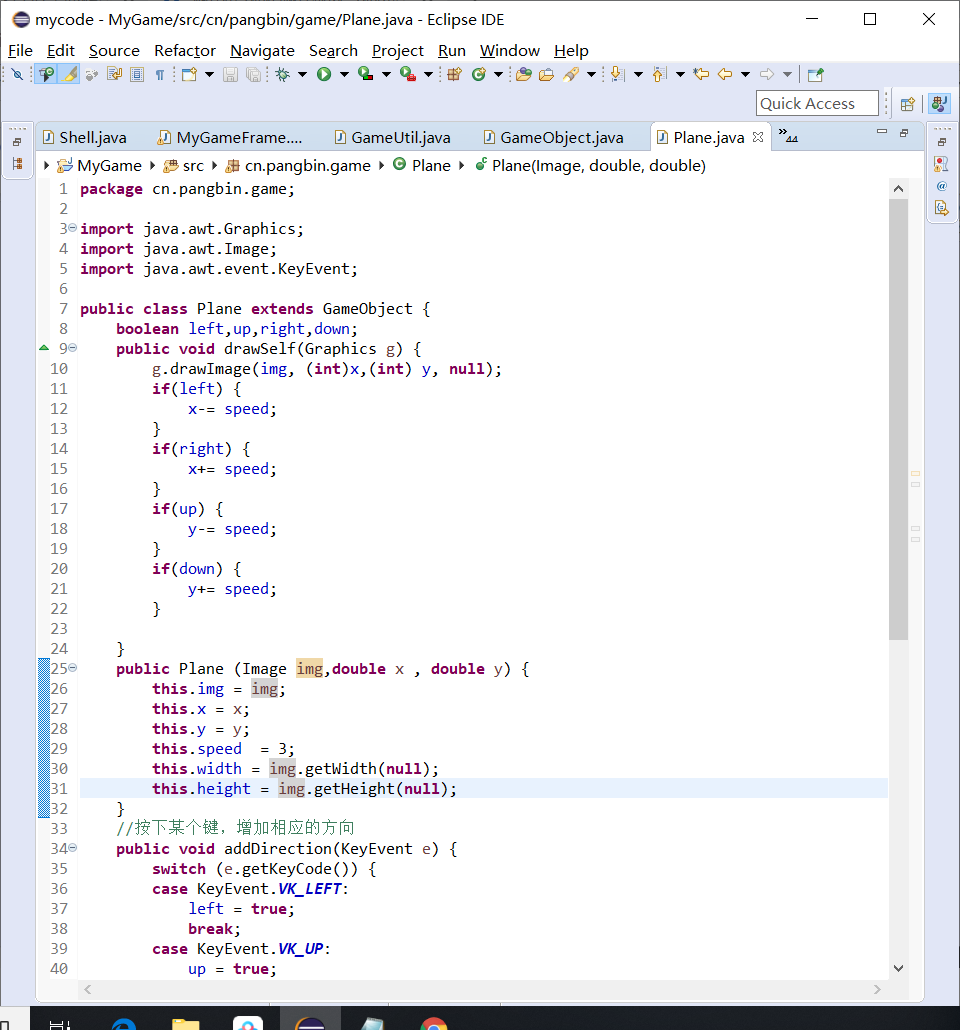Restore the right trim view stack

942,142
